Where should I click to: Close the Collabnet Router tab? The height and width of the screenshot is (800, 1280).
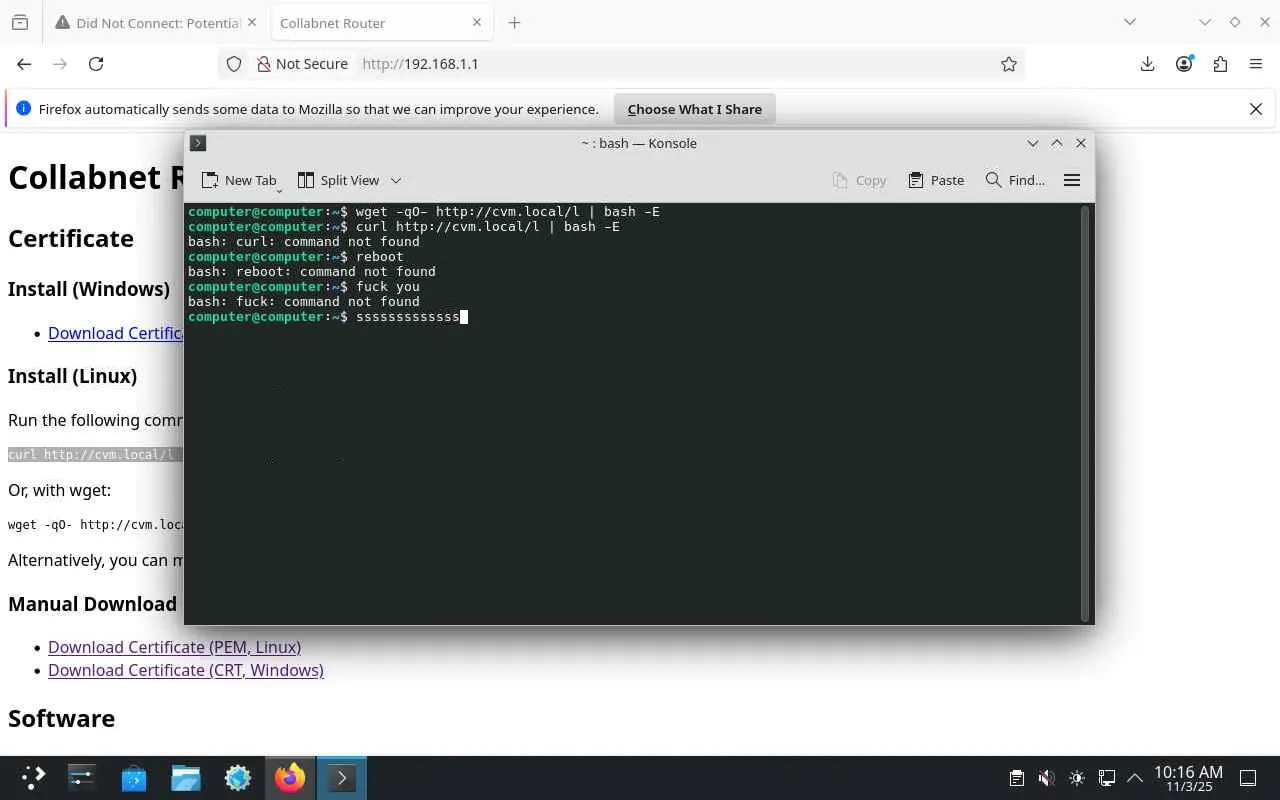(x=477, y=23)
